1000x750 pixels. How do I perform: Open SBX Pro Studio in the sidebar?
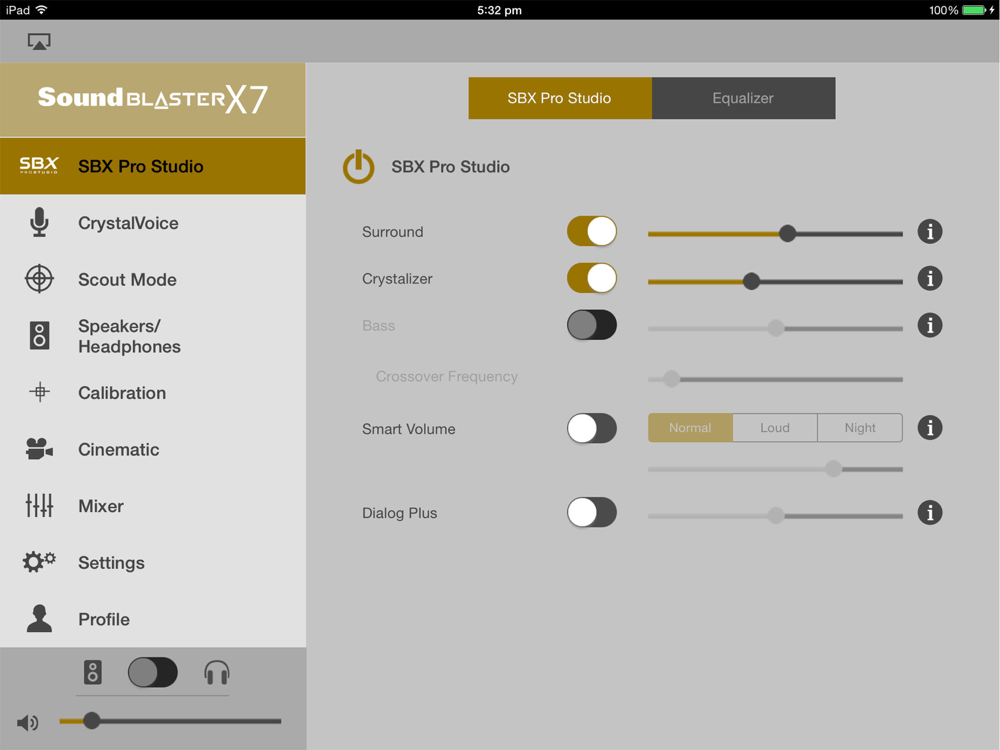[152, 166]
